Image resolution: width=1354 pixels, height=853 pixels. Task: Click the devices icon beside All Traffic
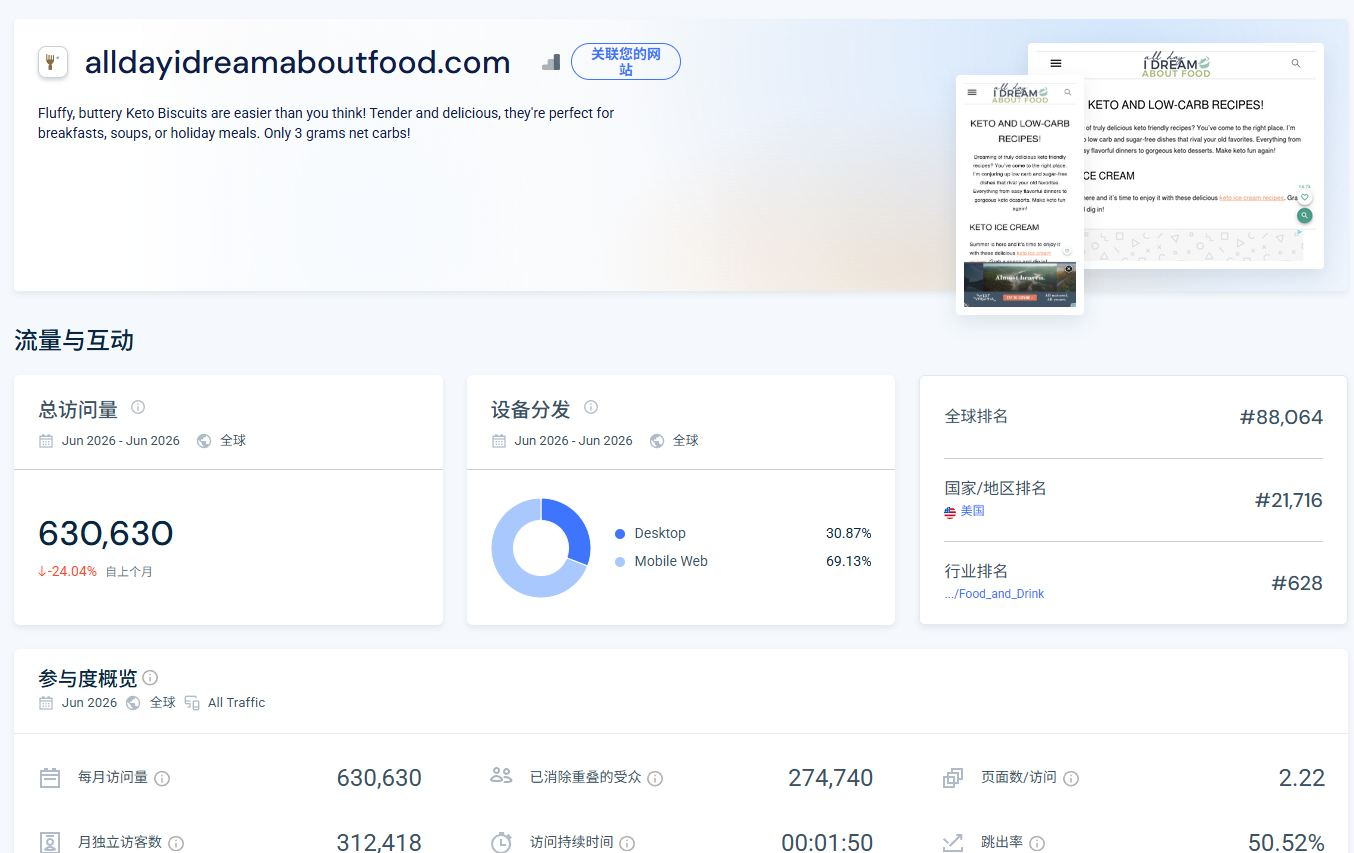192,703
